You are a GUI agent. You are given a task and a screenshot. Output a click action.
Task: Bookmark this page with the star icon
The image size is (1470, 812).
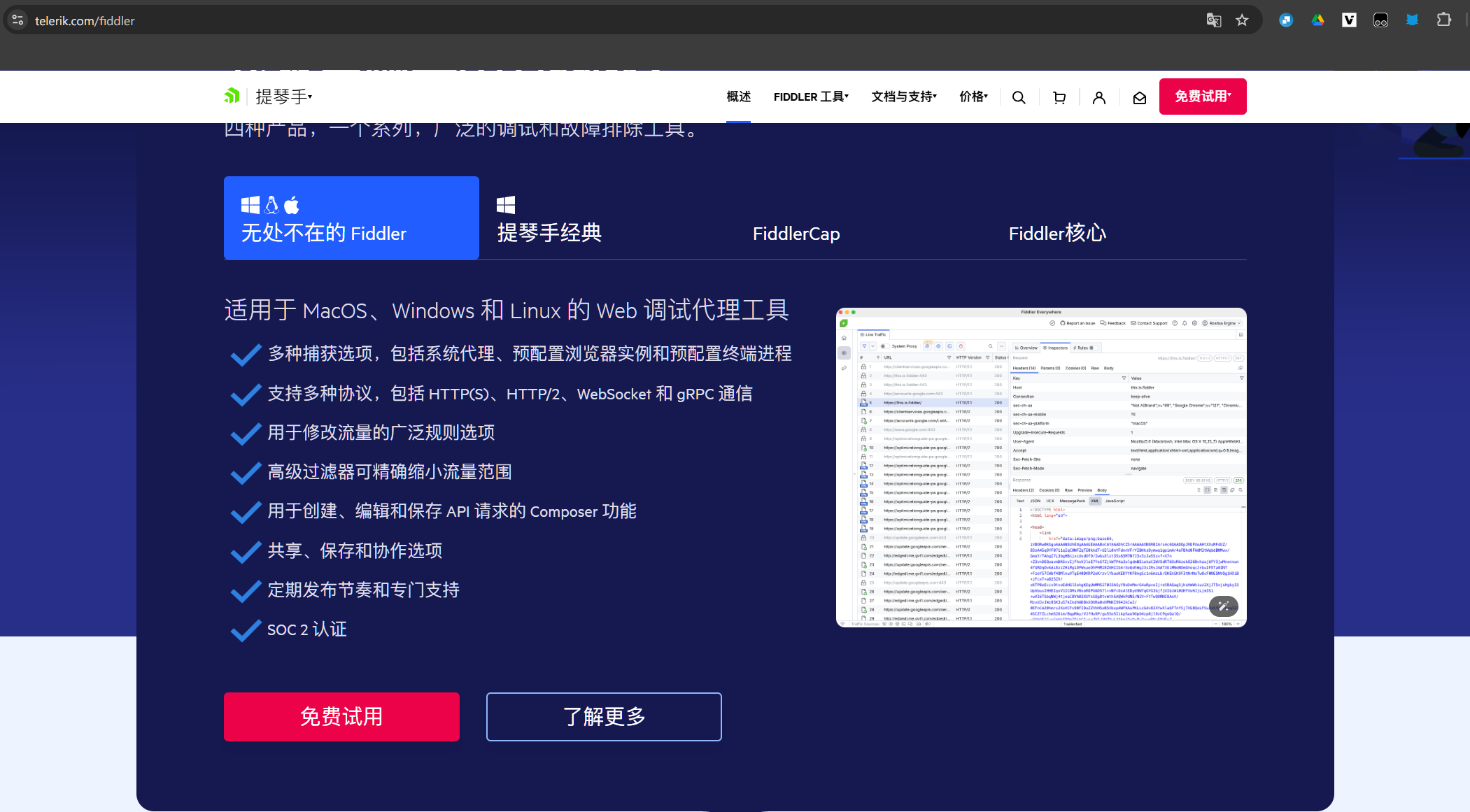click(1242, 20)
